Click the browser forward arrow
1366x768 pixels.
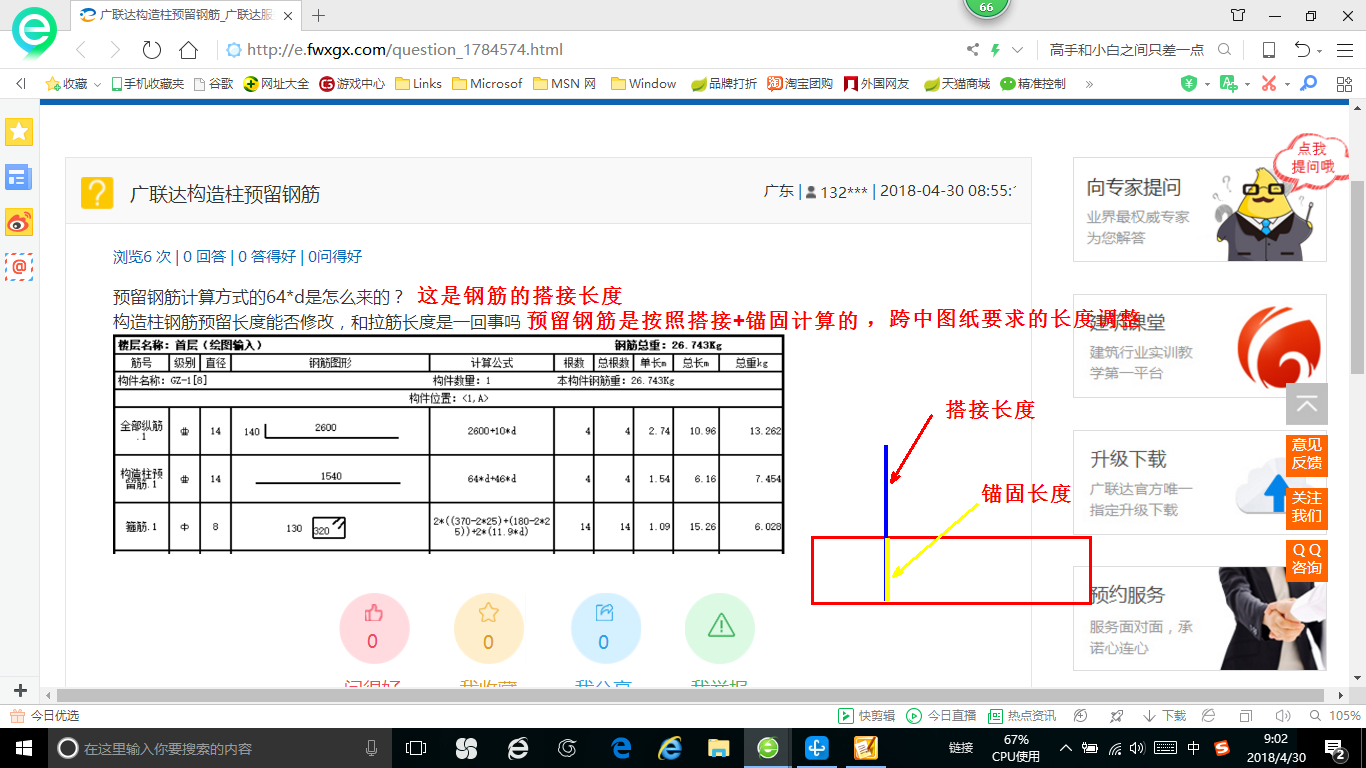115,50
